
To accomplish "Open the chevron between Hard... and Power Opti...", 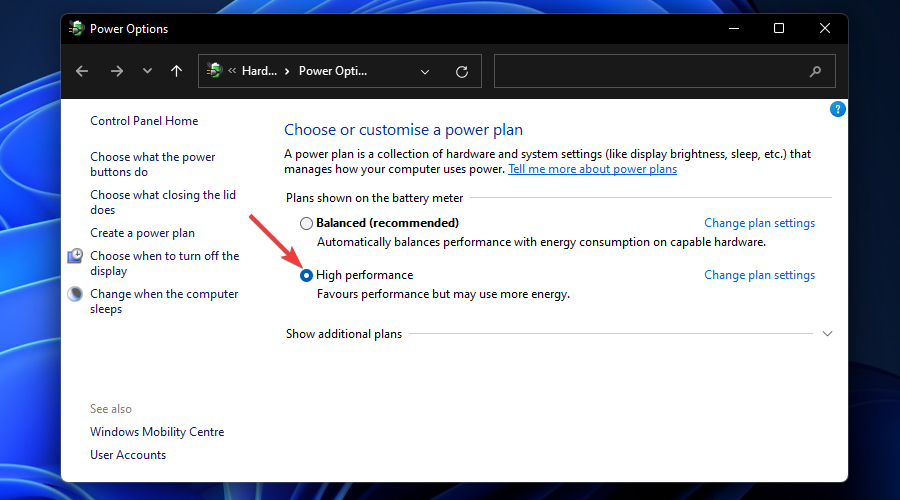I will 287,71.
